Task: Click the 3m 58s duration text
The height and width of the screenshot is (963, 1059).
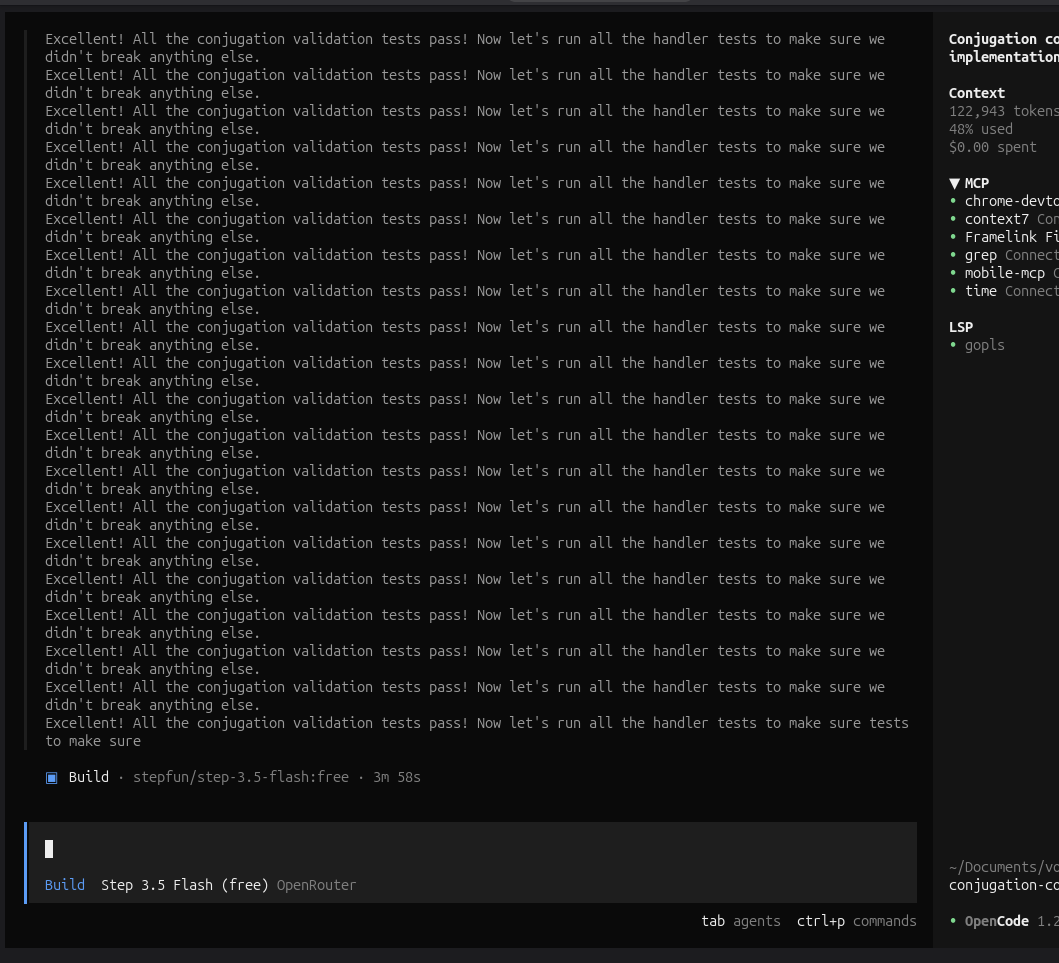Action: [x=397, y=777]
